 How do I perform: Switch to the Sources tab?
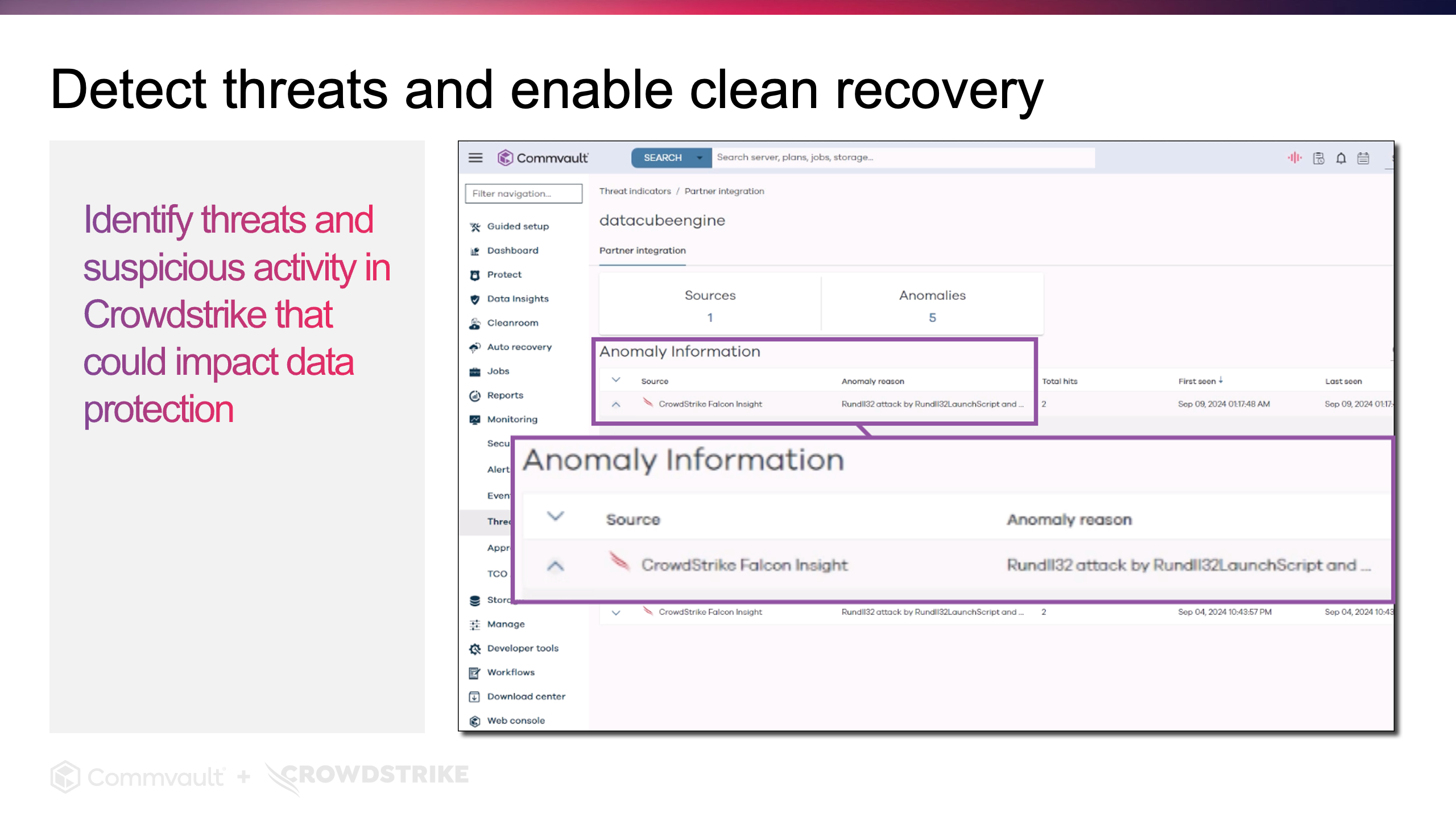coord(710,305)
